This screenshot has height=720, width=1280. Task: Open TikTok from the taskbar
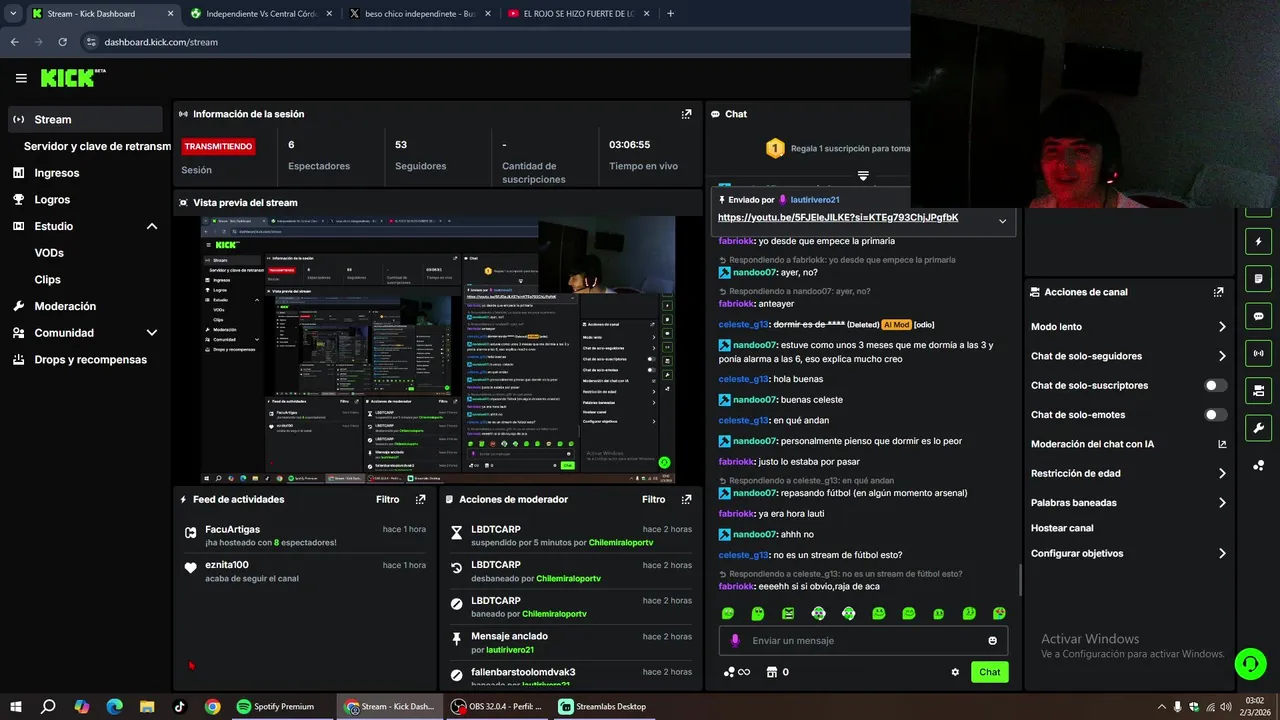coord(180,706)
